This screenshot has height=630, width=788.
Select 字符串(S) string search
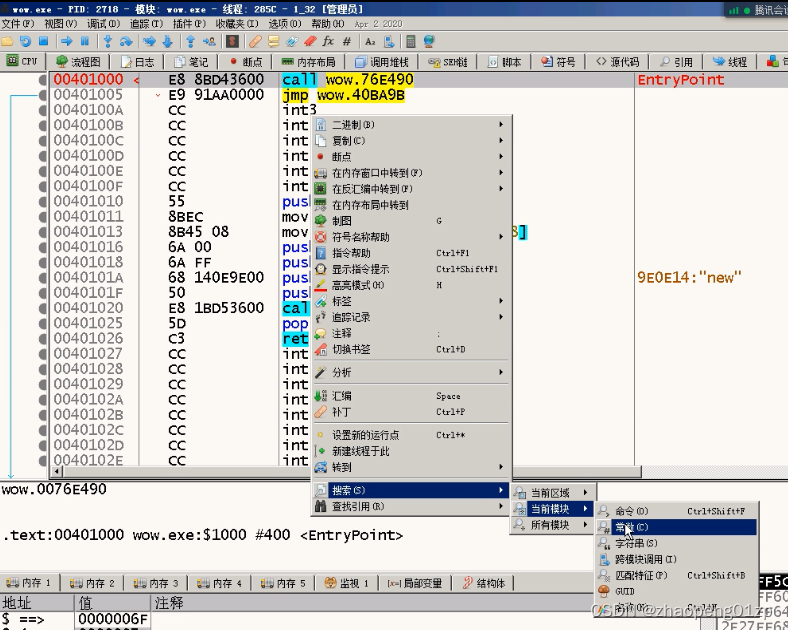click(676, 543)
